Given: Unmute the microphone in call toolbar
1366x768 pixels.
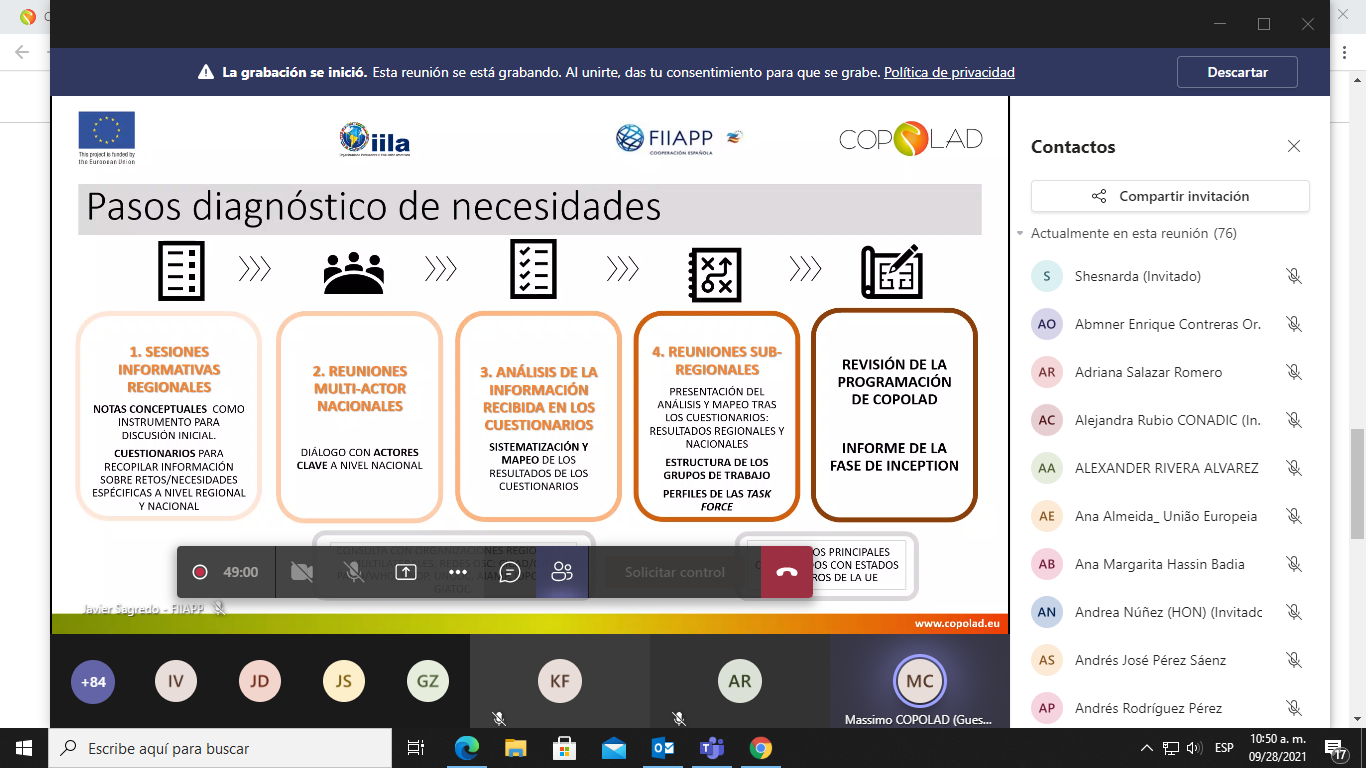Looking at the screenshot, I should (x=353, y=572).
